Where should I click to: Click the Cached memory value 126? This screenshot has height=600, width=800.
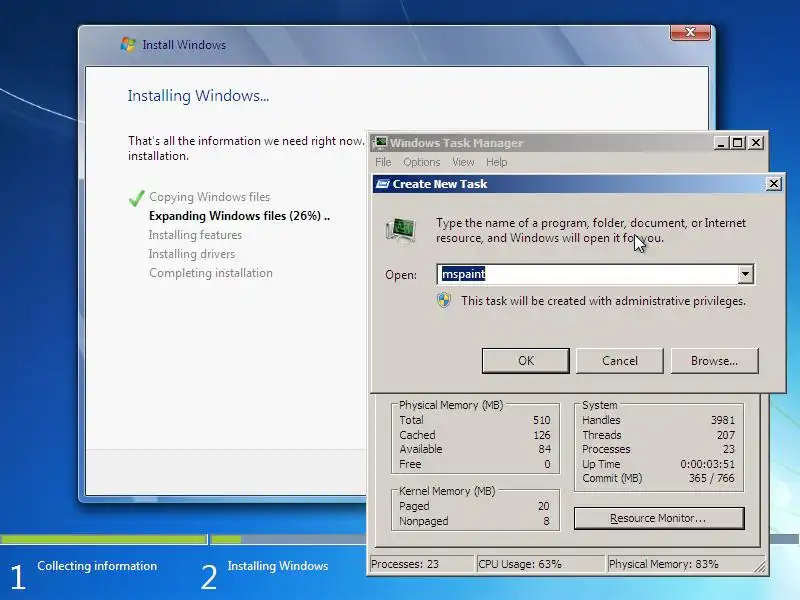tap(541, 435)
